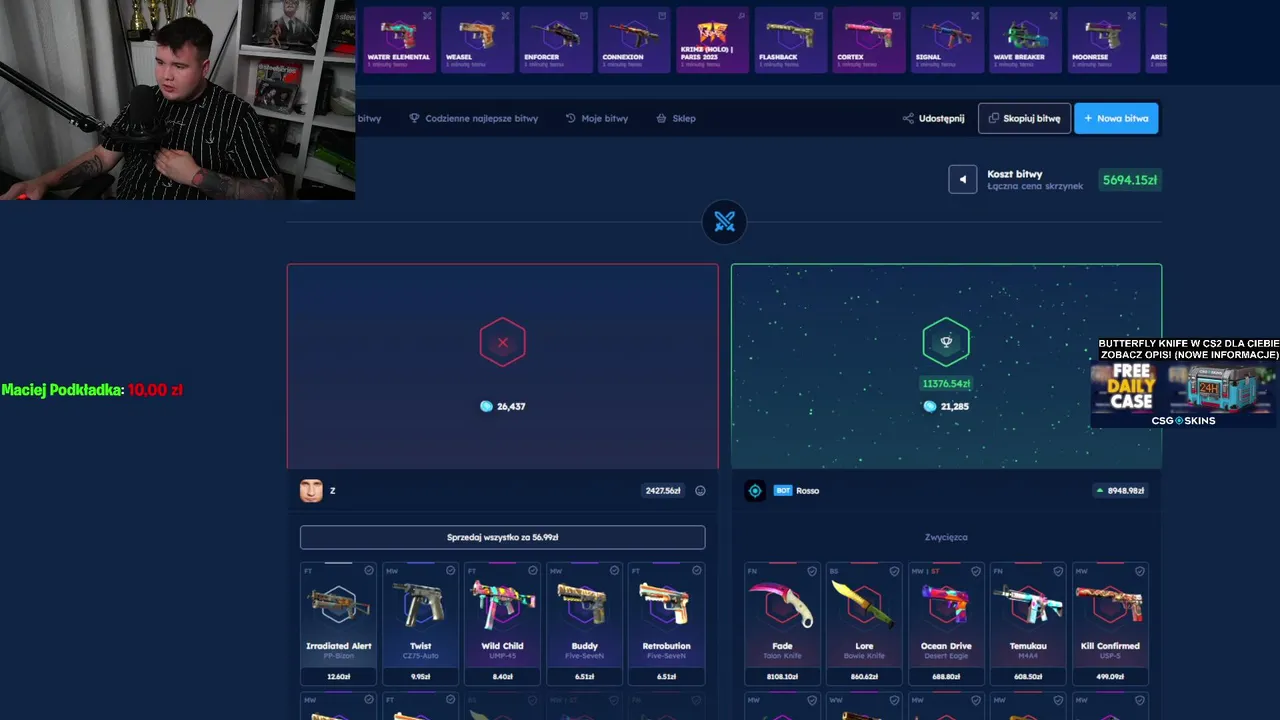Select the Irradiated Alert PP-Bizon item
Viewport: 1280px width, 720px height.
click(x=339, y=623)
